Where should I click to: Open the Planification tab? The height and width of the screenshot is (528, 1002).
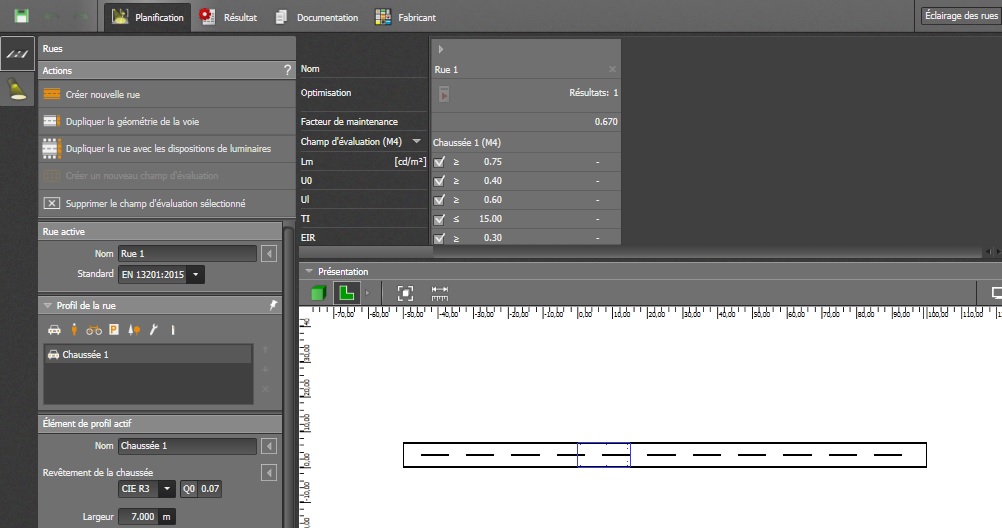tap(148, 17)
